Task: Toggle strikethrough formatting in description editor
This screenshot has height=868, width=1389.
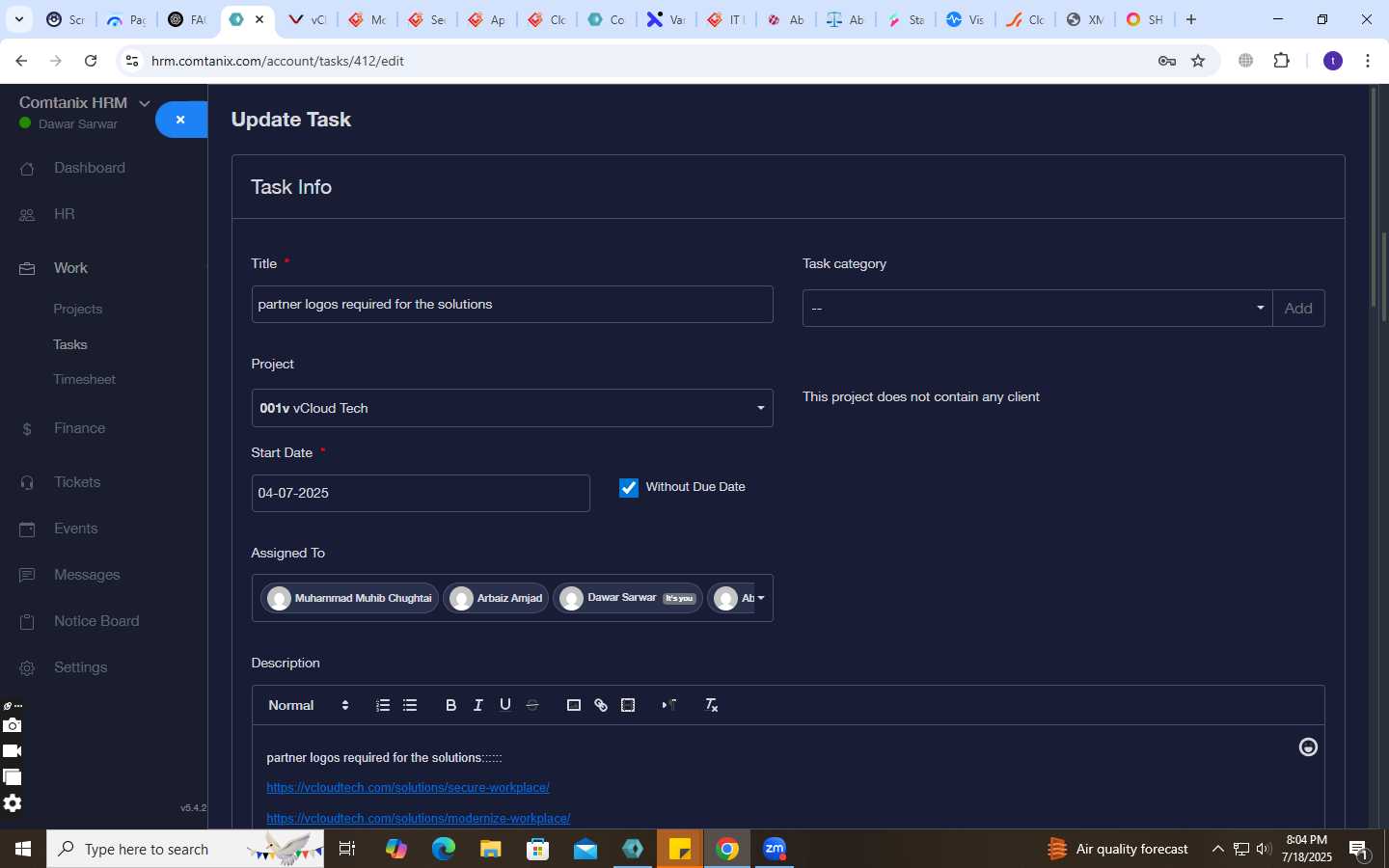Action: coord(531,705)
